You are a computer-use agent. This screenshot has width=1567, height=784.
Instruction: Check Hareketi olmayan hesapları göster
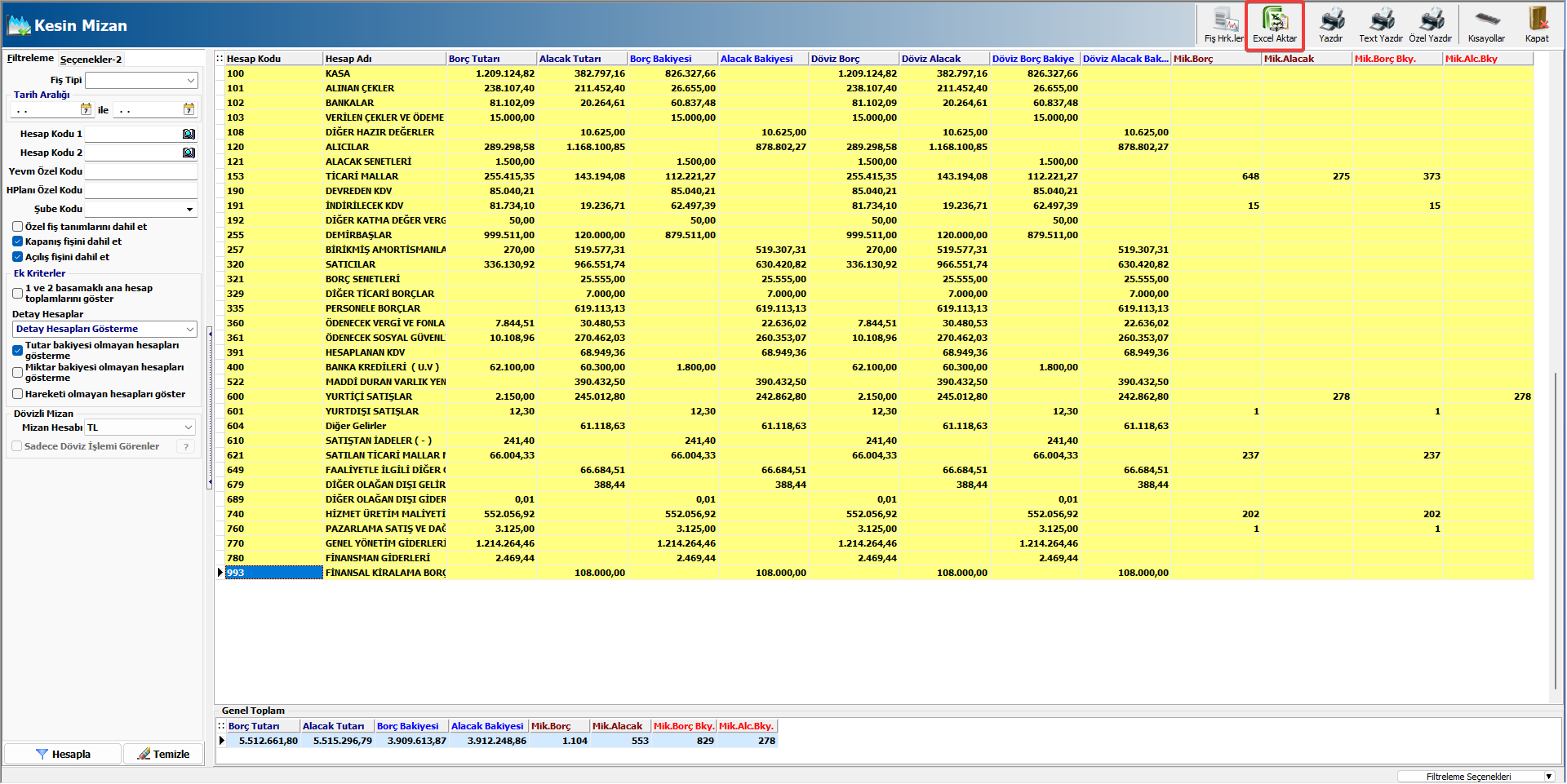point(17,394)
